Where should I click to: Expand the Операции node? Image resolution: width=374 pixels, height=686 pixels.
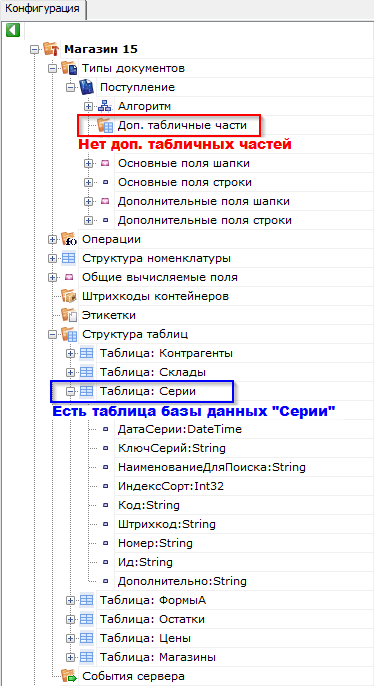tap(53, 239)
